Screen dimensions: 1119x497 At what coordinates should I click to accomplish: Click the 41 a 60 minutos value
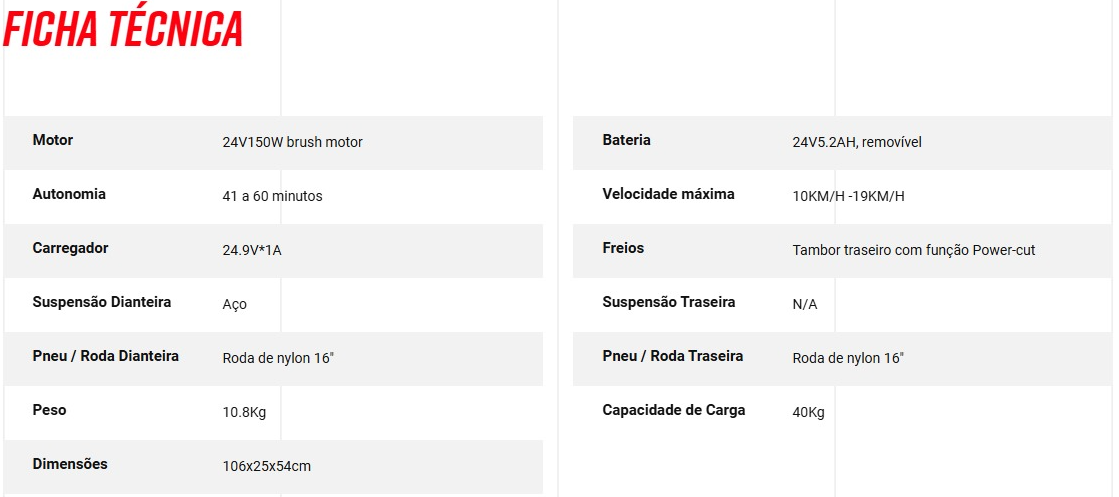click(x=273, y=196)
